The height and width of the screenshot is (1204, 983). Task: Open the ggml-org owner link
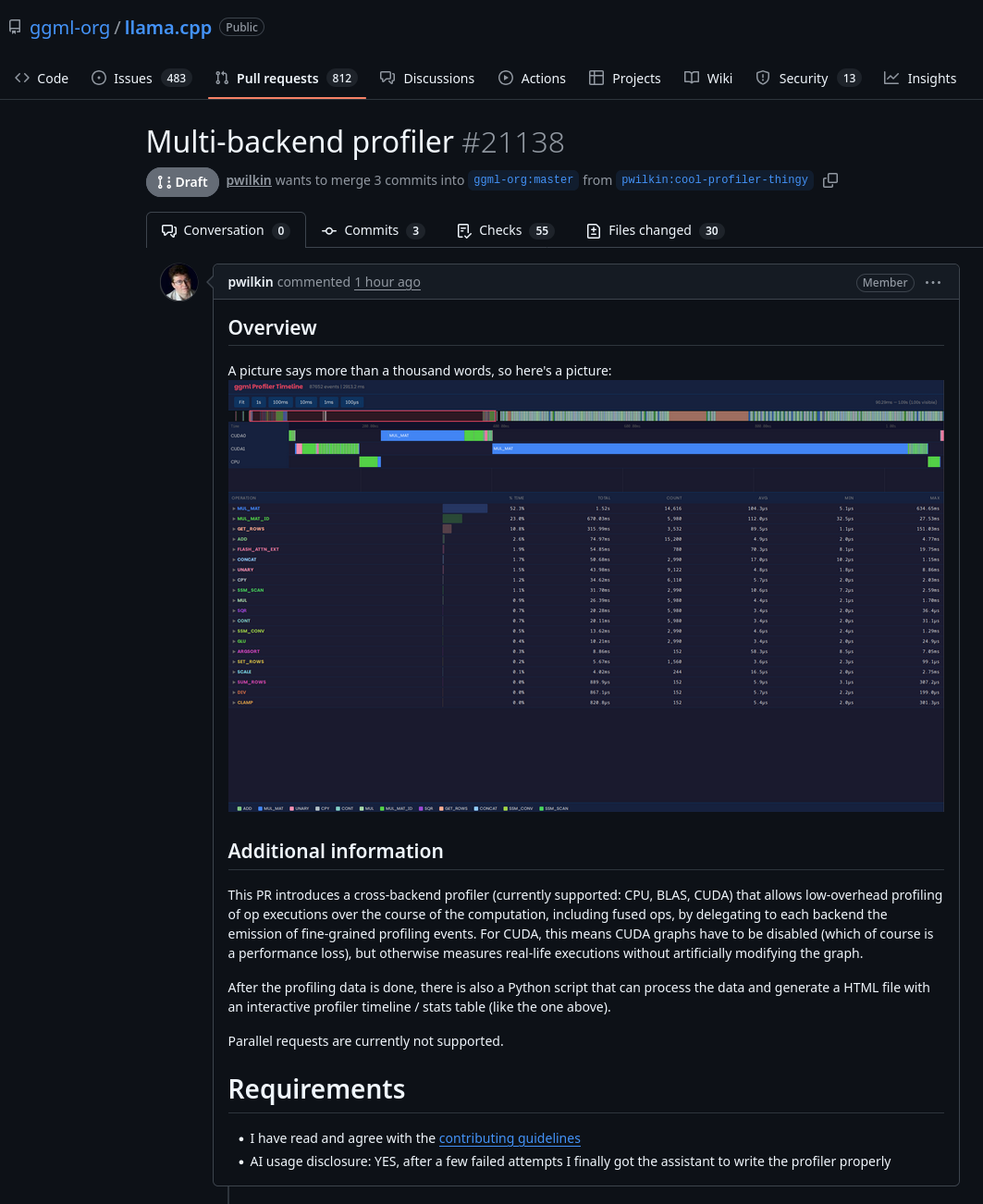(x=69, y=28)
